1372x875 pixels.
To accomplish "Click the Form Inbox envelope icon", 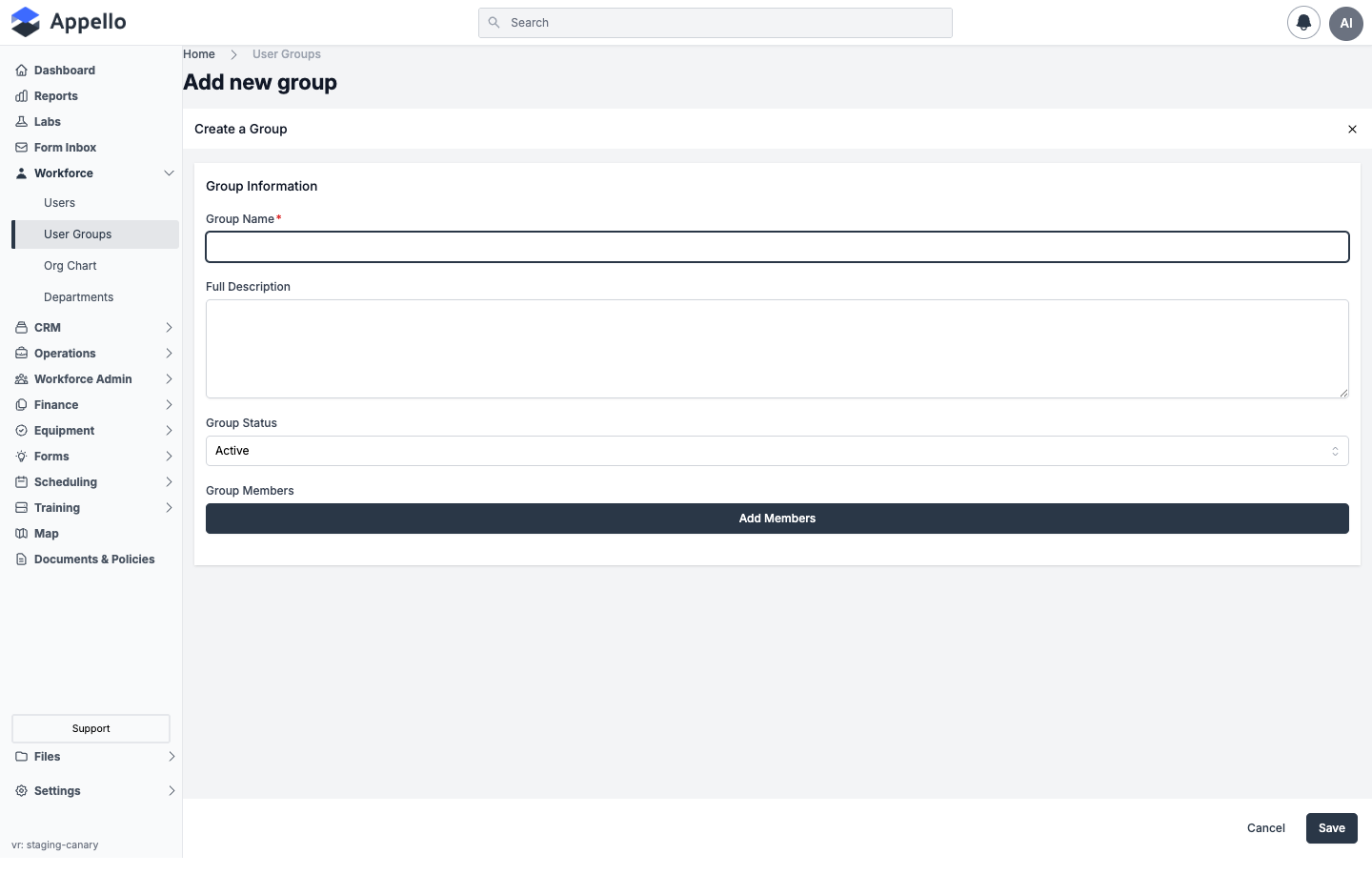I will point(21,148).
